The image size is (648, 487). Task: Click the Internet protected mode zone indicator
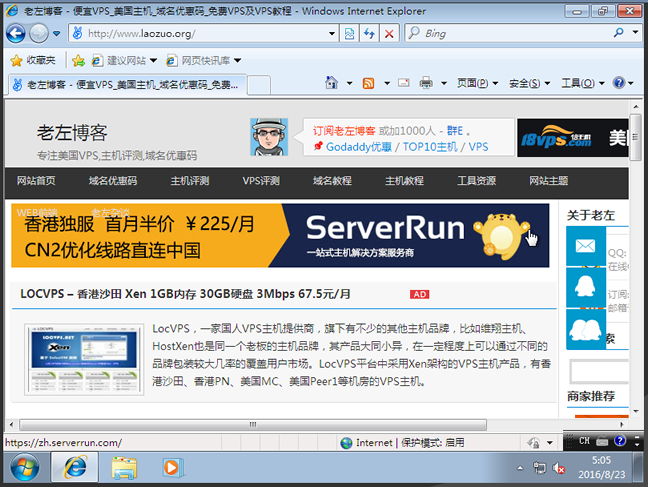pyautogui.click(x=402, y=443)
